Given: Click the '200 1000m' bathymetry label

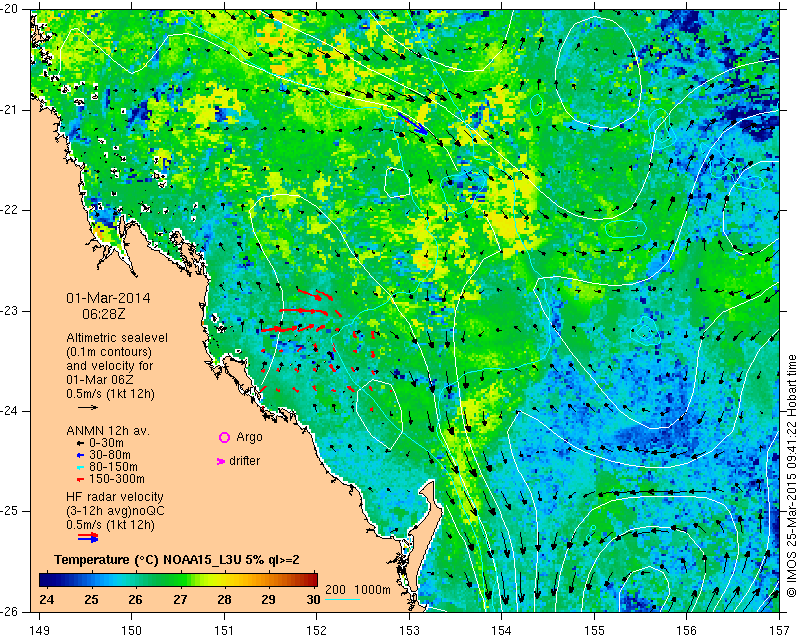Looking at the screenshot, I should point(358,590).
